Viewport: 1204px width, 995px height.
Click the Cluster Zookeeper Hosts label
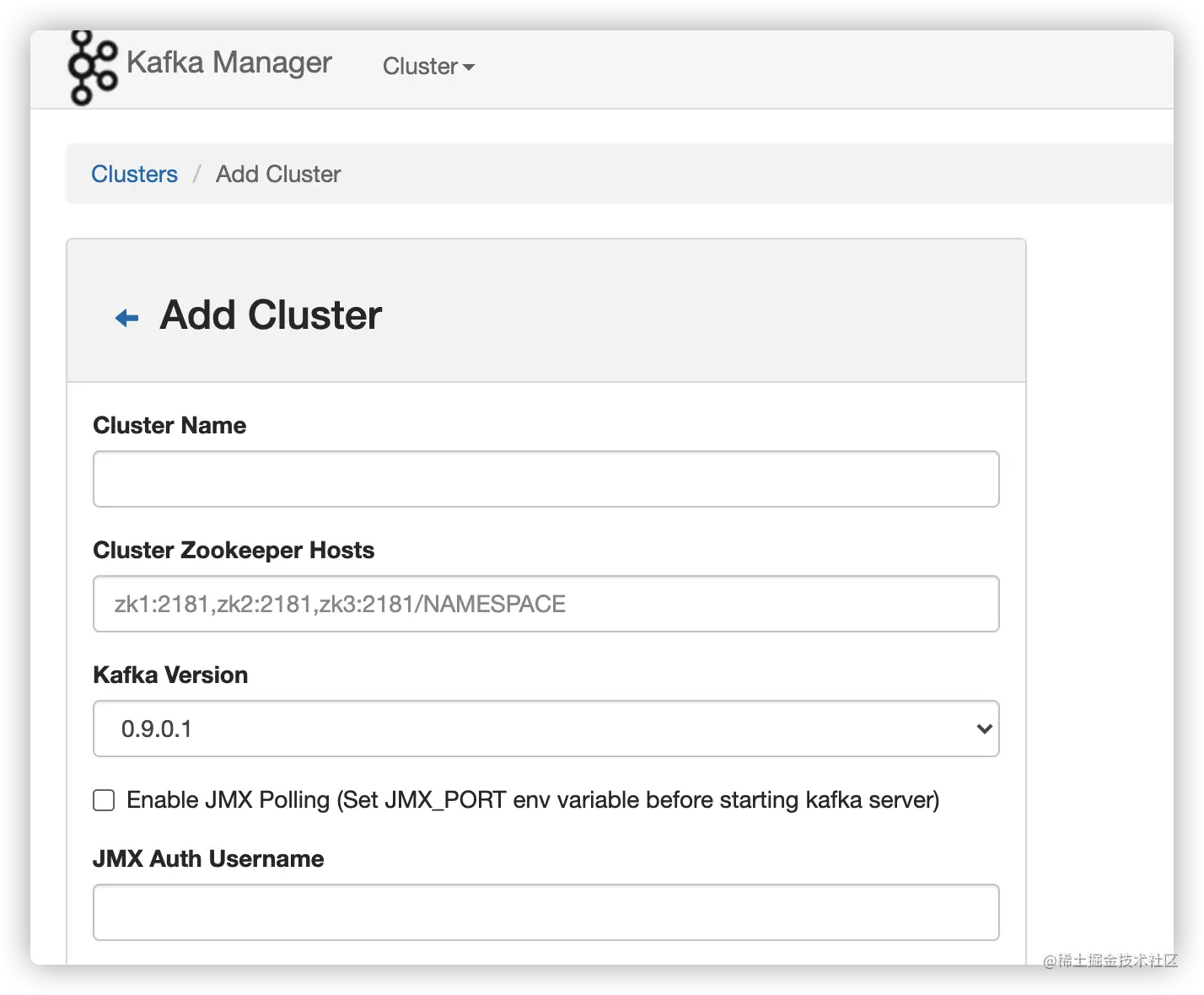234,550
